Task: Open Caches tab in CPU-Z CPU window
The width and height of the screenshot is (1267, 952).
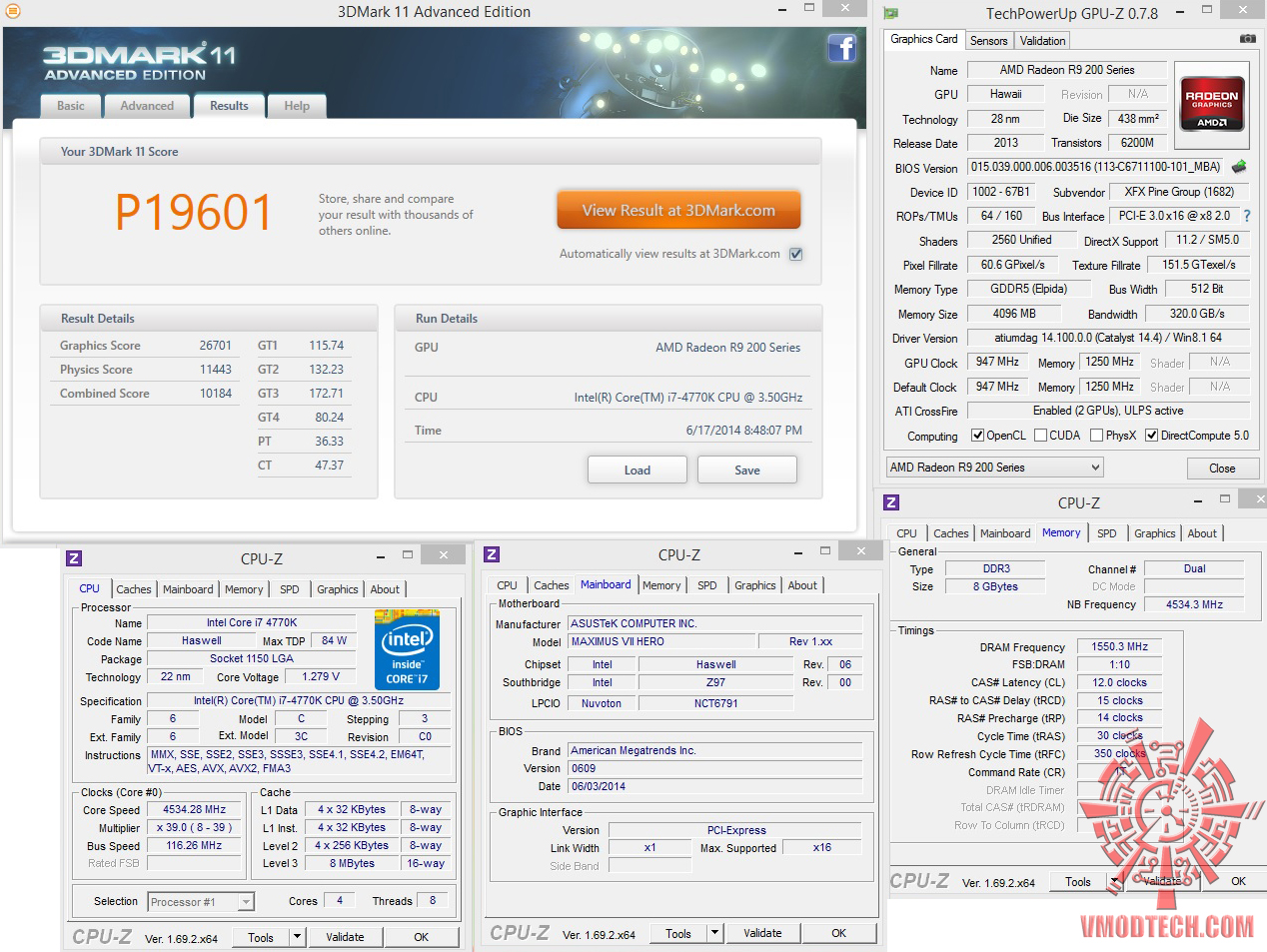Action: point(134,589)
